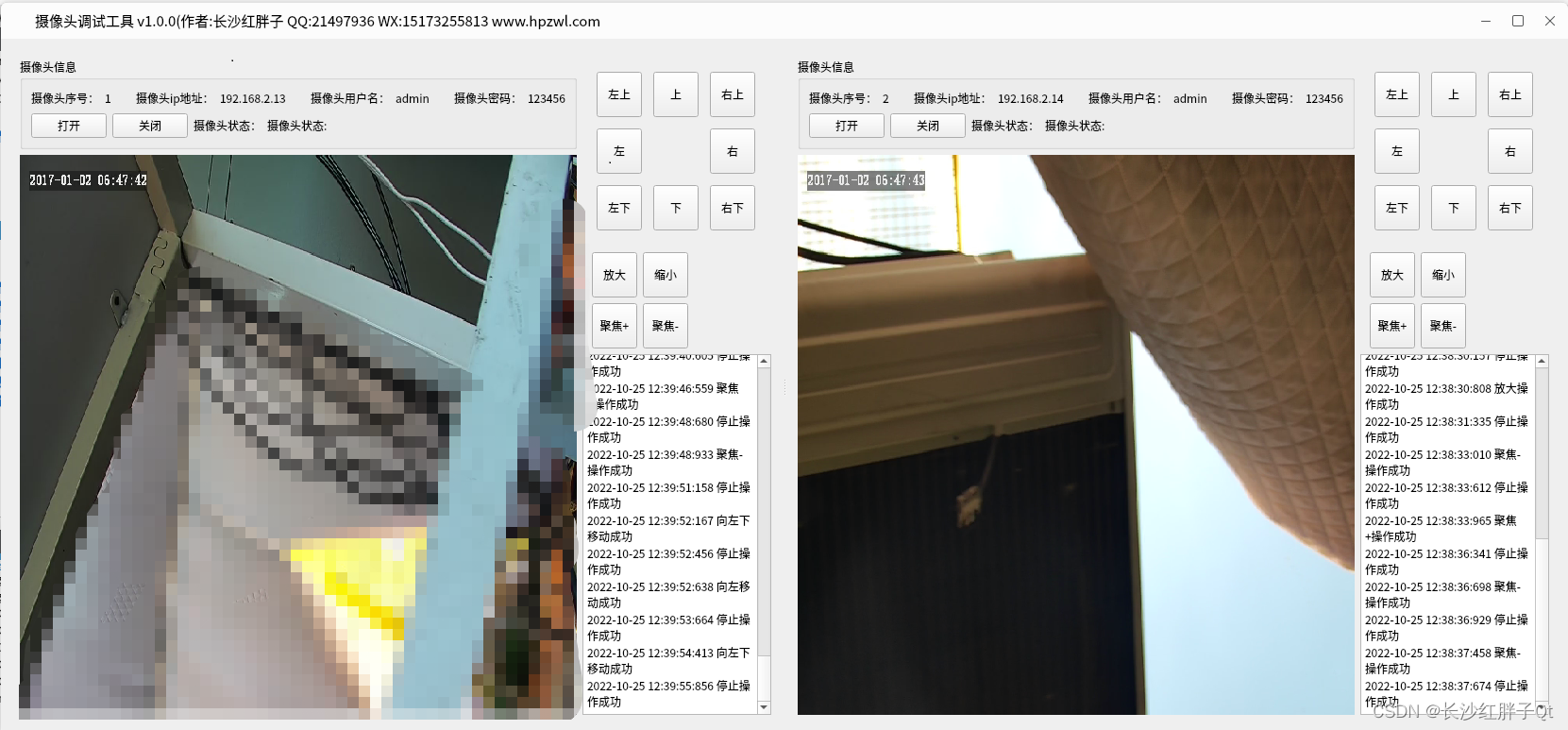The height and width of the screenshot is (730, 1568).
Task: Click camera 2 serial number value 2
Action: pos(885,98)
